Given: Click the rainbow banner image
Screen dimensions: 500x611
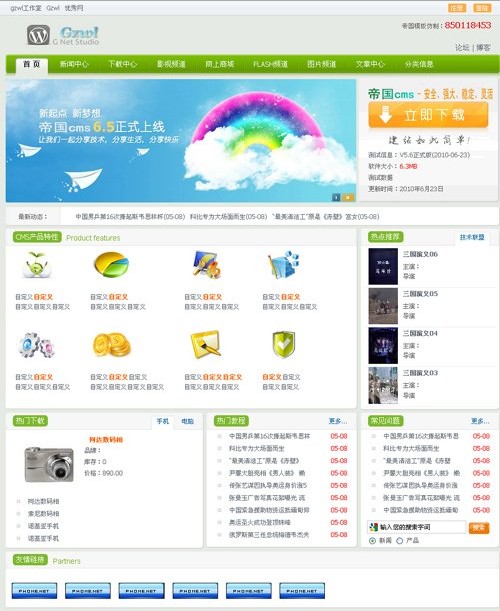Looking at the screenshot, I should pos(181,141).
